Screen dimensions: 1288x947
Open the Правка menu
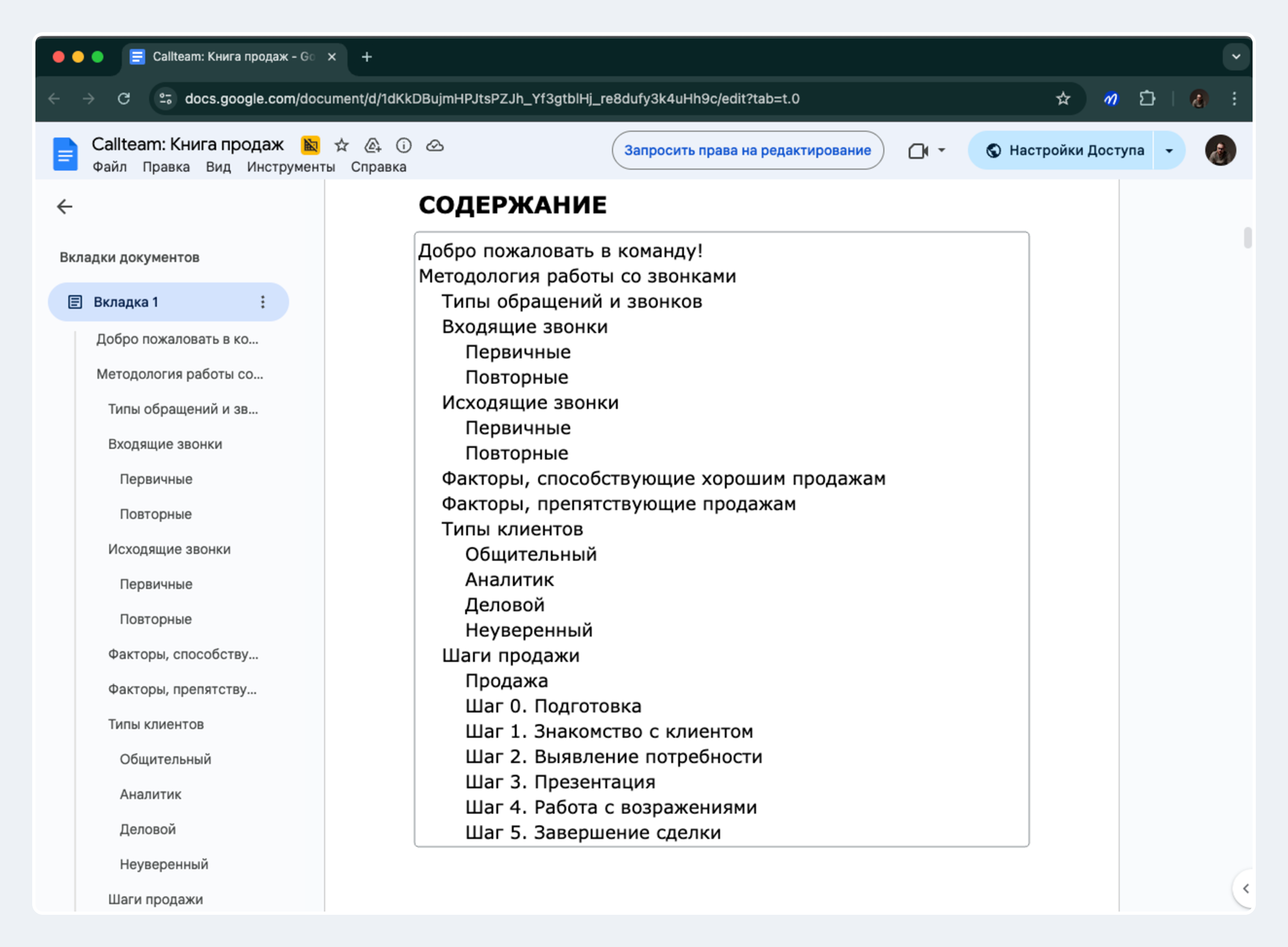166,167
